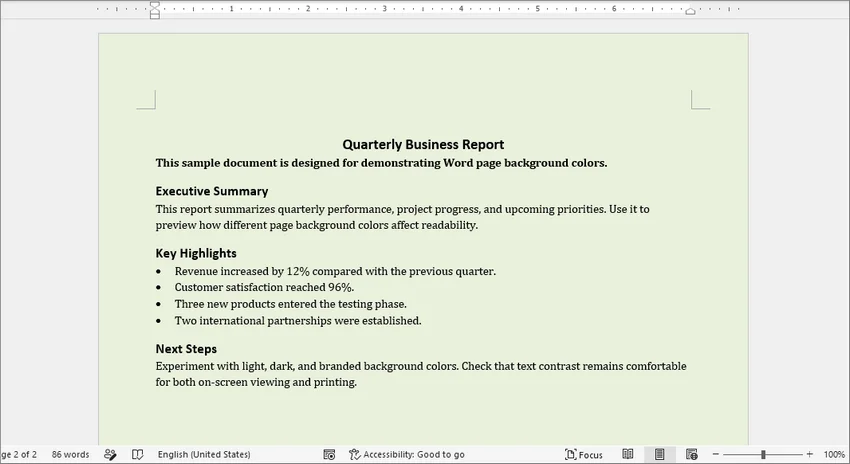Click the bullet 'Revenue increased by 12%'
This screenshot has height=464, width=850.
point(335,271)
